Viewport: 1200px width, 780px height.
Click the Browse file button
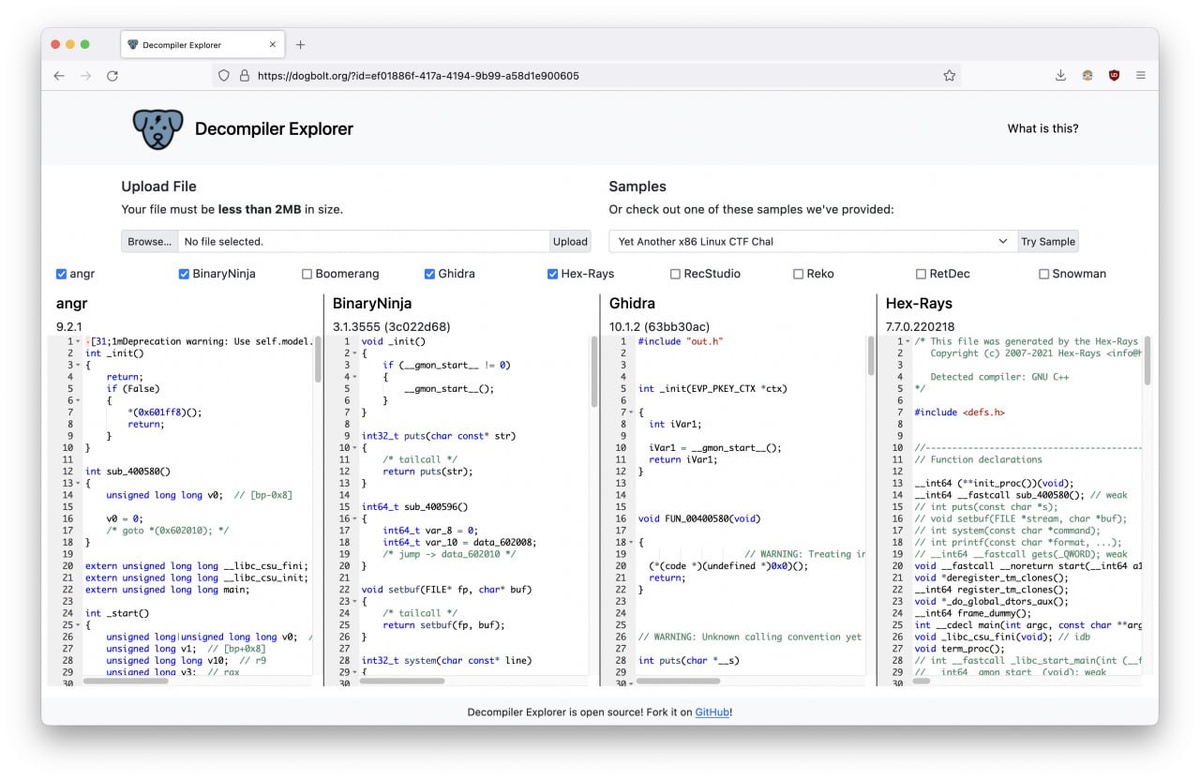click(x=150, y=242)
